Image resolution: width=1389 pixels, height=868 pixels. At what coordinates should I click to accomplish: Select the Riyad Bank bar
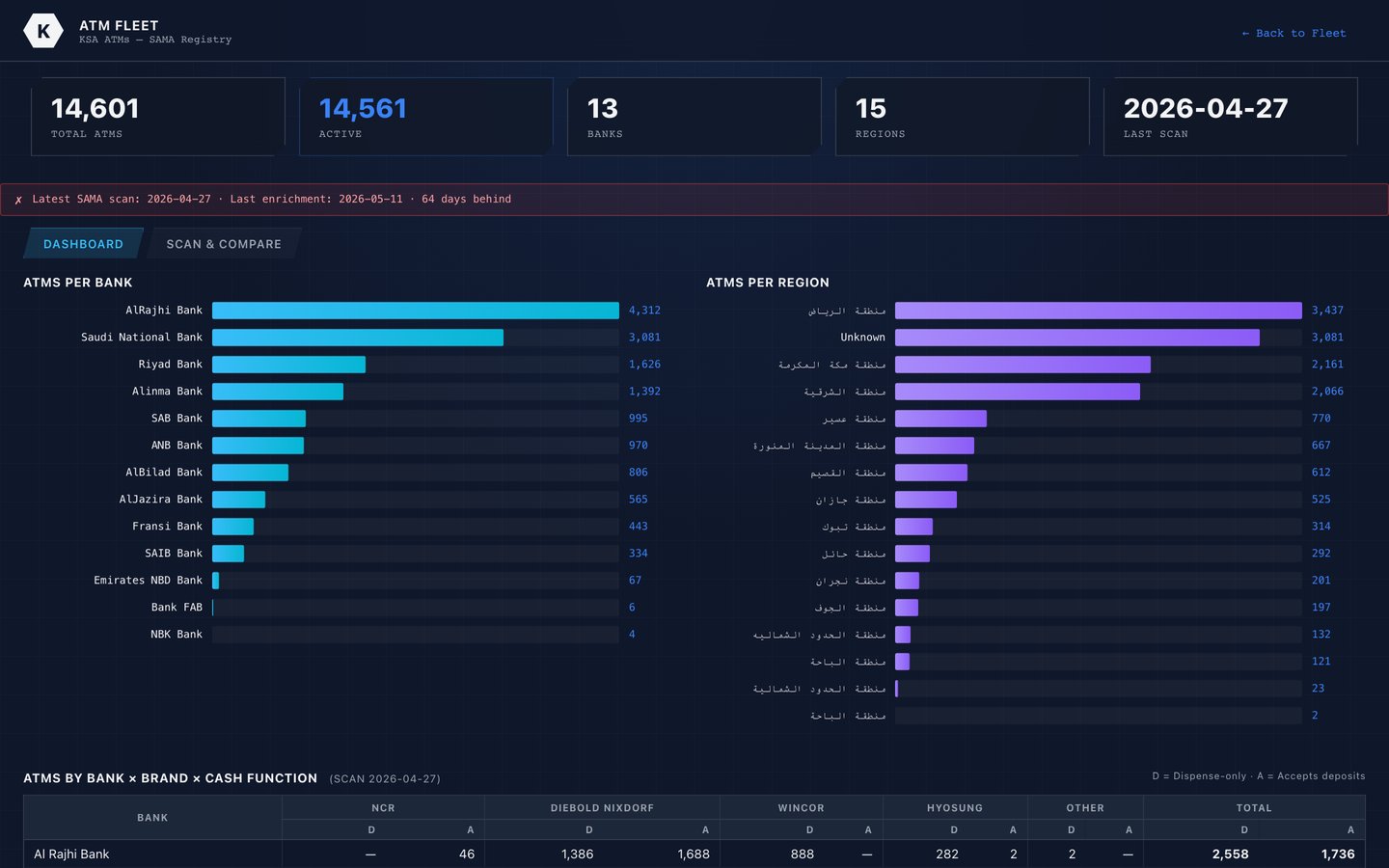click(x=288, y=365)
